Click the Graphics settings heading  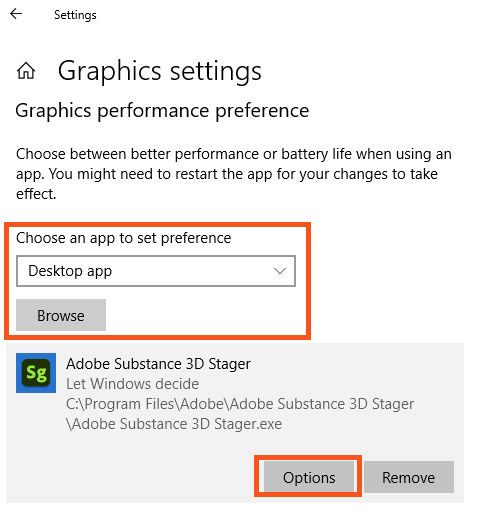coord(160,71)
